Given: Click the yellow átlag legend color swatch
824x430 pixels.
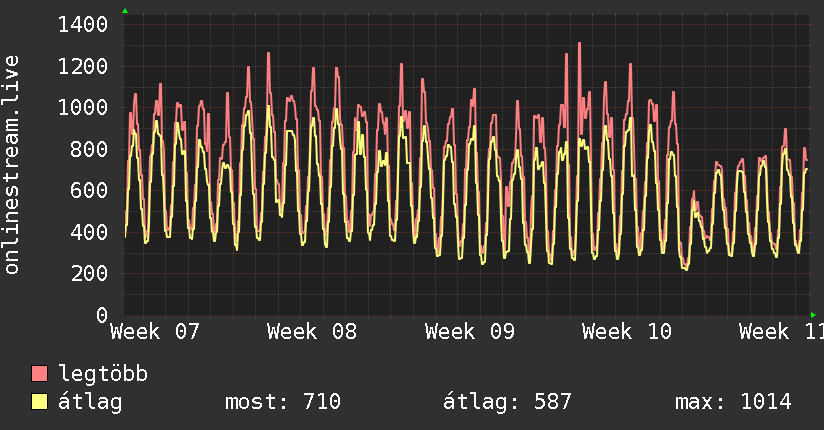Looking at the screenshot, I should click(40, 402).
